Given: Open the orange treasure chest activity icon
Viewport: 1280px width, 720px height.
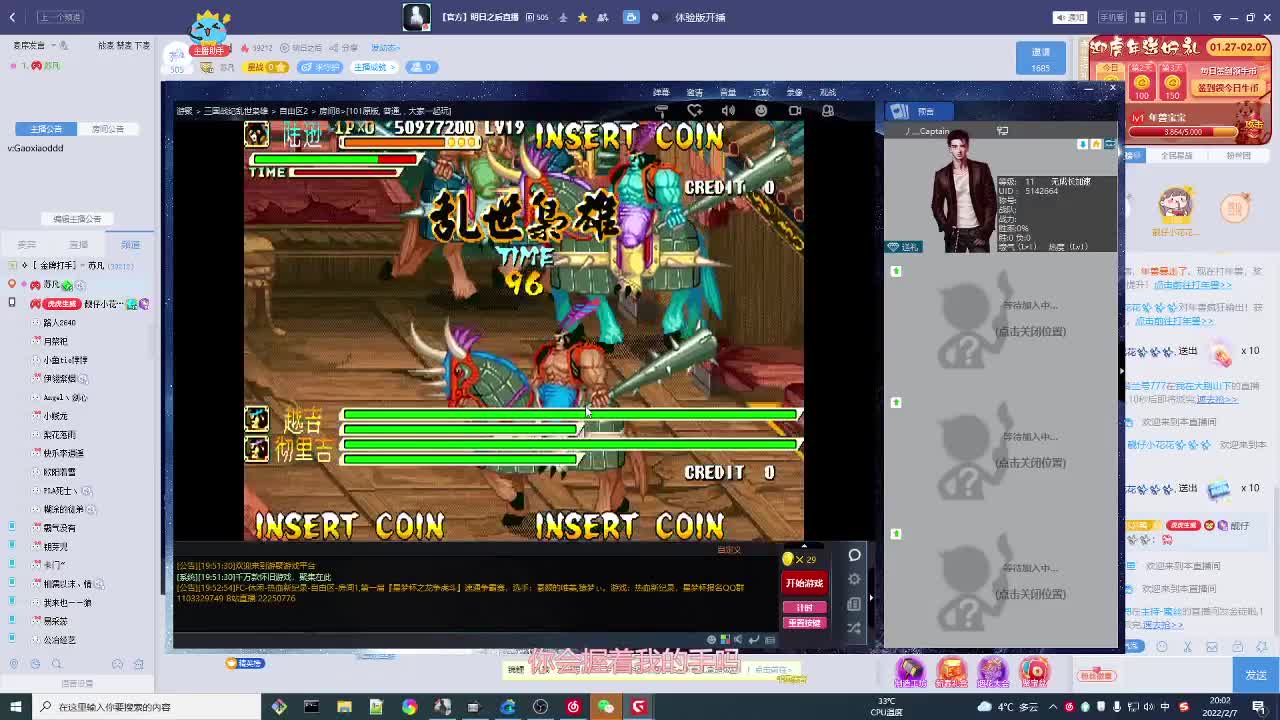Looking at the screenshot, I should 951,671.
